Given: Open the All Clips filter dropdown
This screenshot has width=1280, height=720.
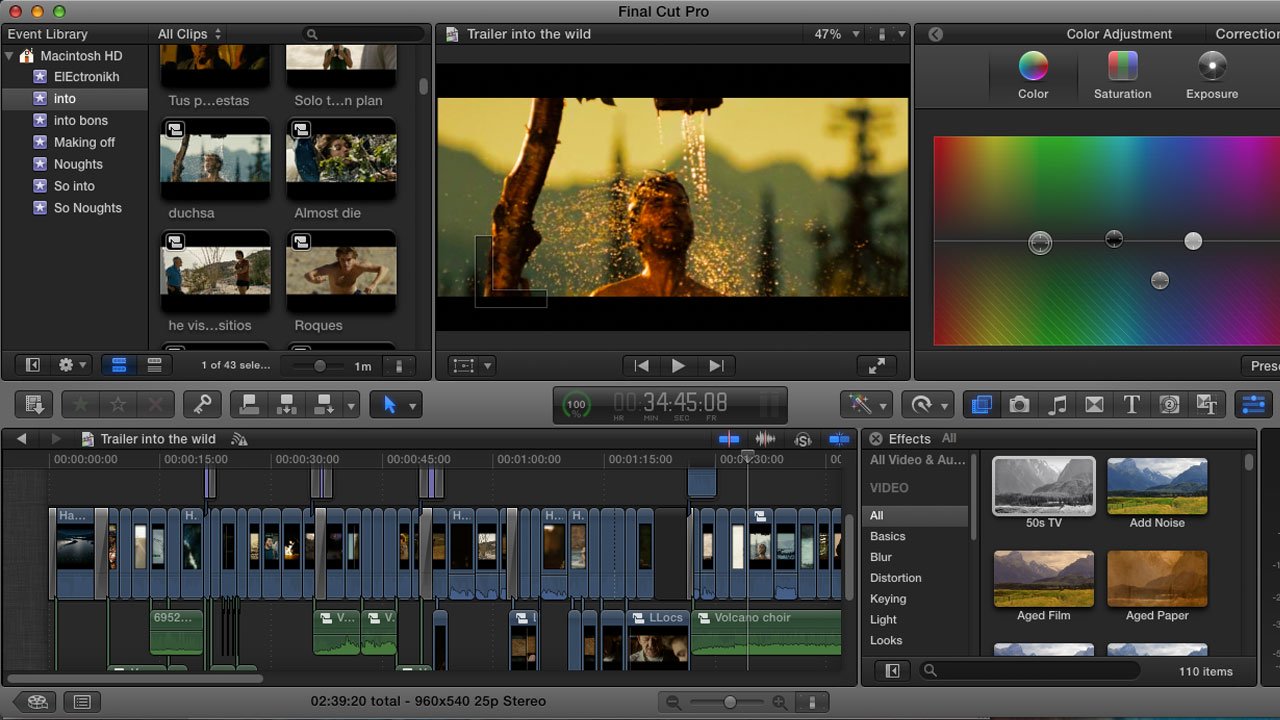Looking at the screenshot, I should [x=186, y=33].
